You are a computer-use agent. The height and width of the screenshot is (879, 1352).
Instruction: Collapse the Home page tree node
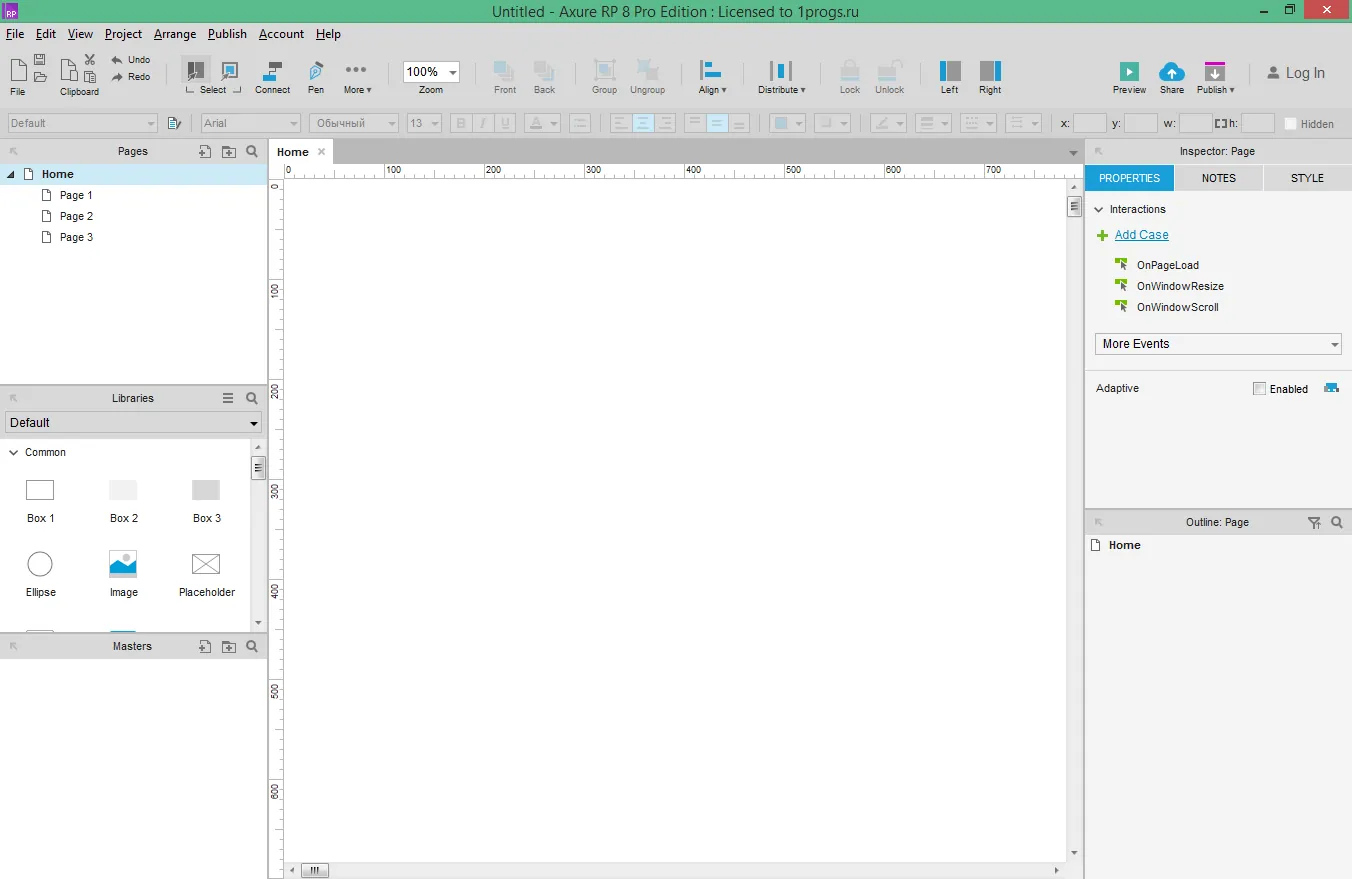pyautogui.click(x=11, y=174)
